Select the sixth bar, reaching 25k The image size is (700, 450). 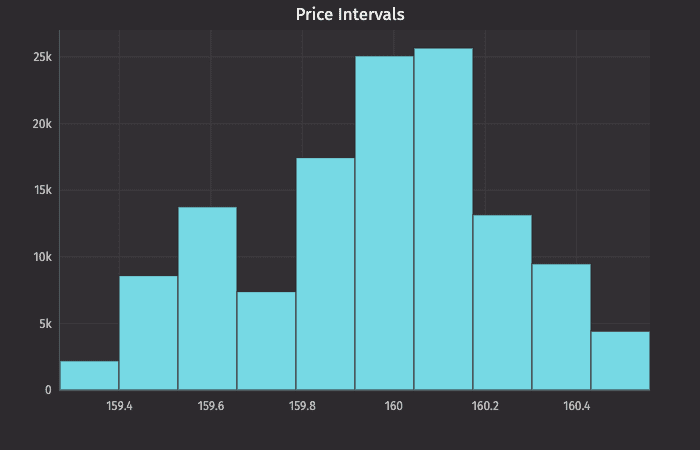(384, 222)
